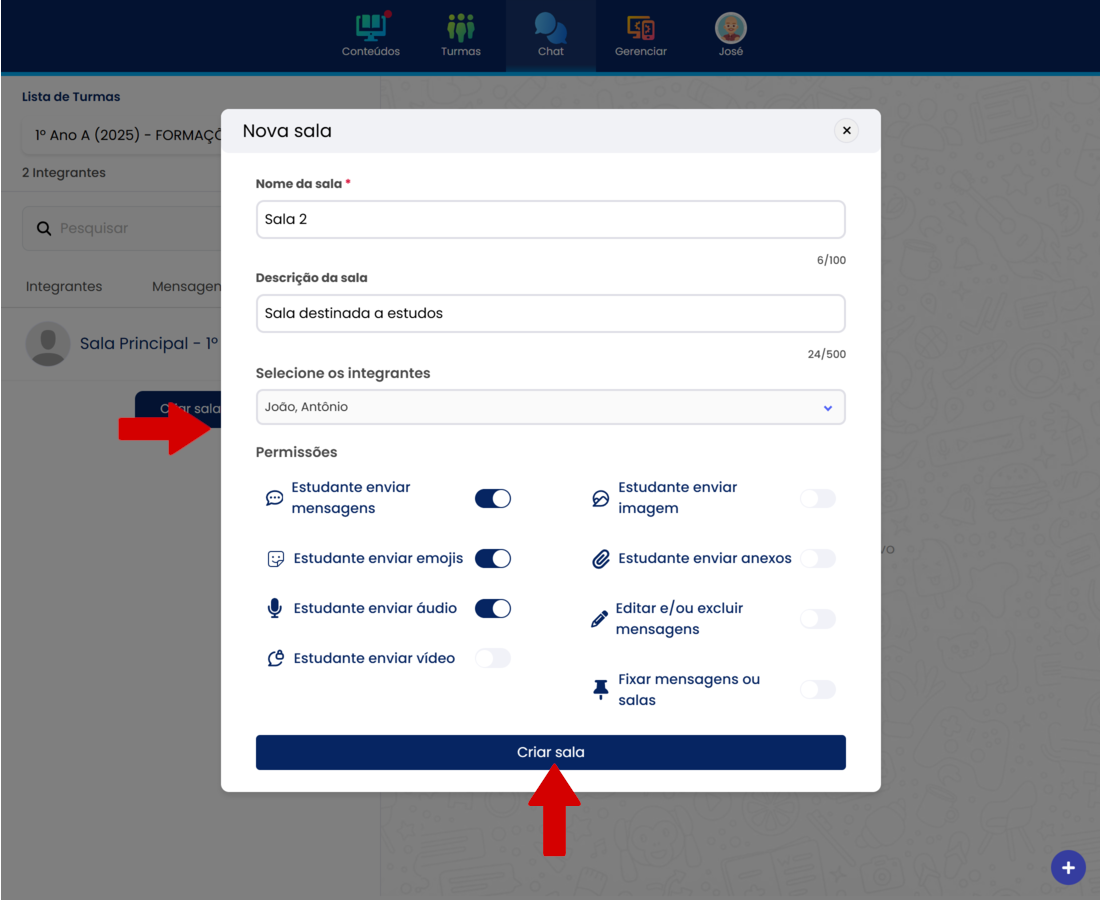This screenshot has height=900, width=1100.
Task: Click the blue plus floating button
Action: [x=1068, y=867]
